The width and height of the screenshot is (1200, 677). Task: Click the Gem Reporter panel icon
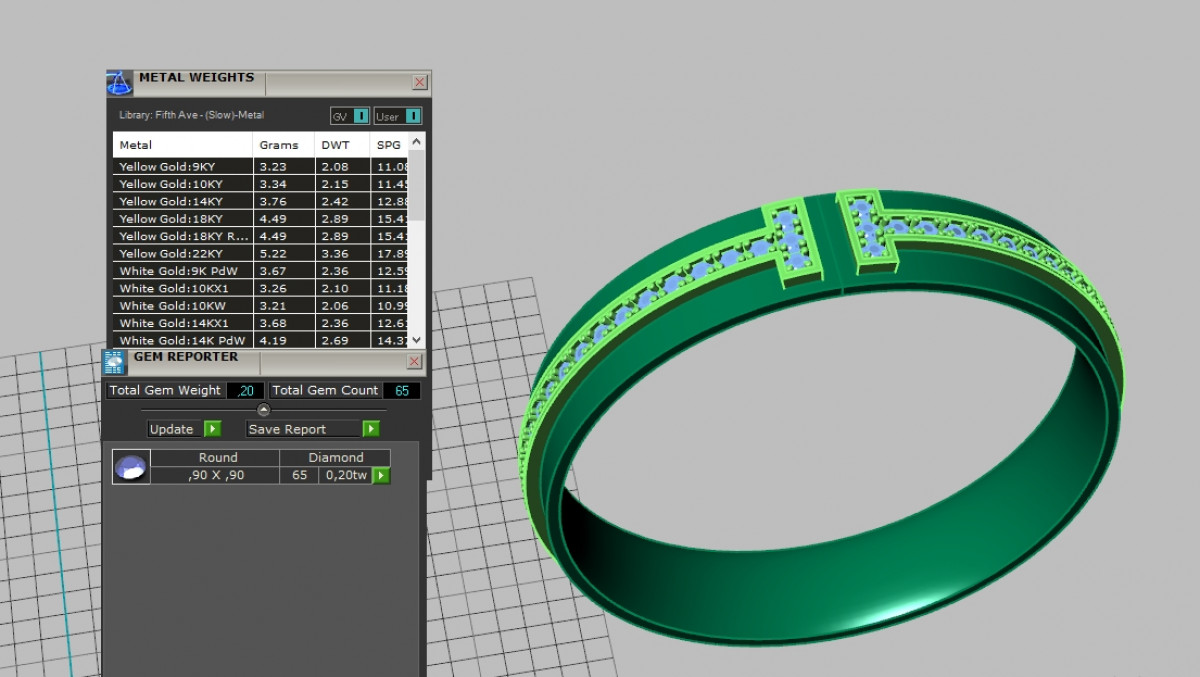(116, 362)
